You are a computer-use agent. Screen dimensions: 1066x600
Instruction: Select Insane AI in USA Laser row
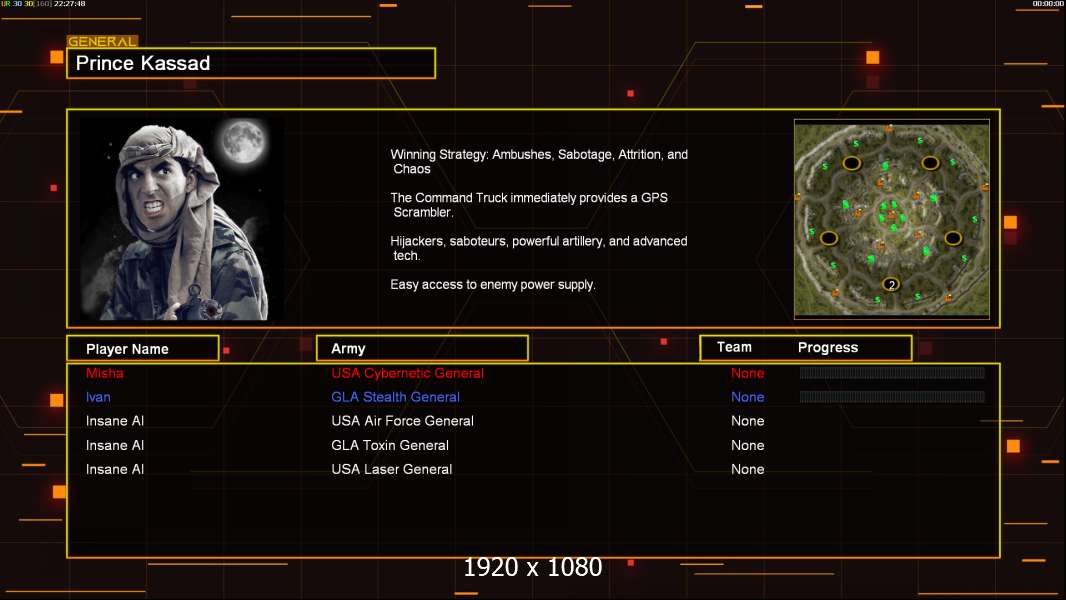point(115,469)
